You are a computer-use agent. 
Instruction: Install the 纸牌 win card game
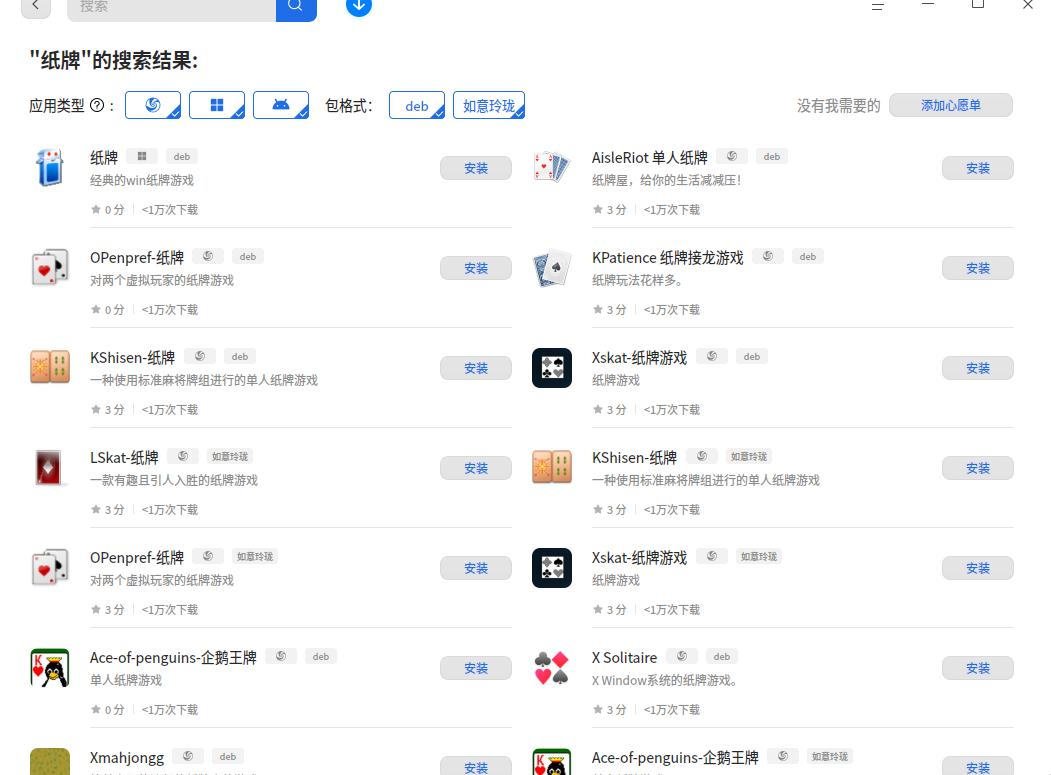click(476, 168)
